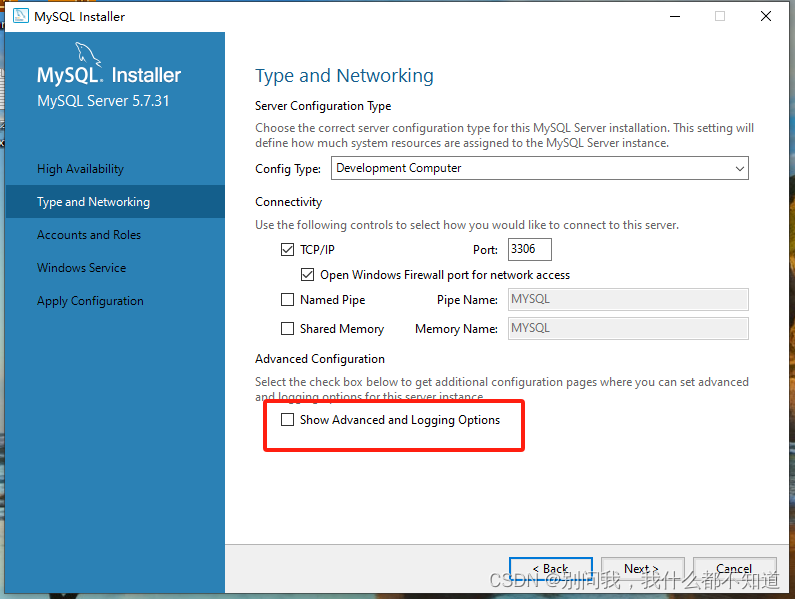795x599 pixels.
Task: Close the MySQL Installer window
Action: [x=766, y=16]
